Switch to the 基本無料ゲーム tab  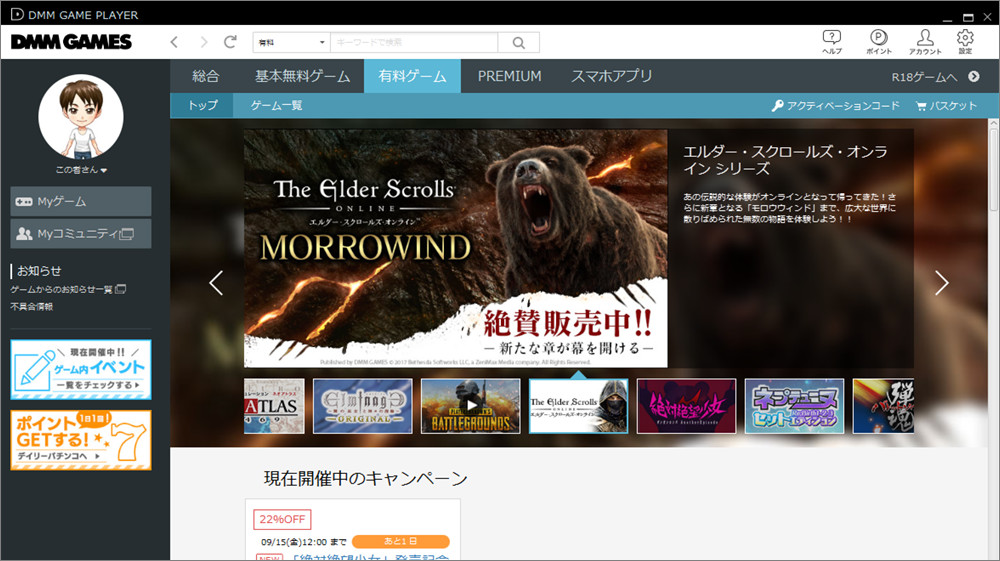(x=302, y=76)
